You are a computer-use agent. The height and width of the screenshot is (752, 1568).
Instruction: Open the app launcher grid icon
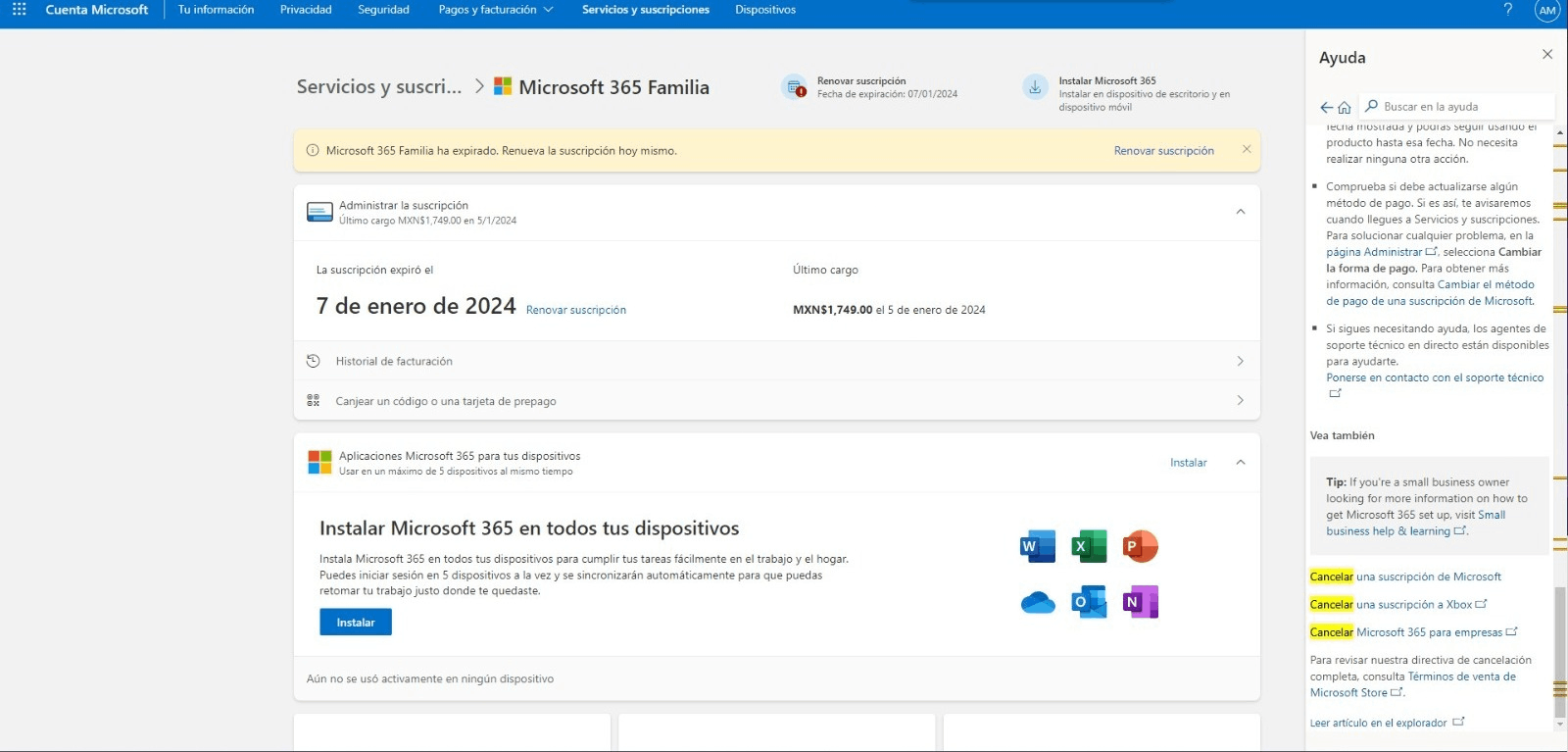19,10
